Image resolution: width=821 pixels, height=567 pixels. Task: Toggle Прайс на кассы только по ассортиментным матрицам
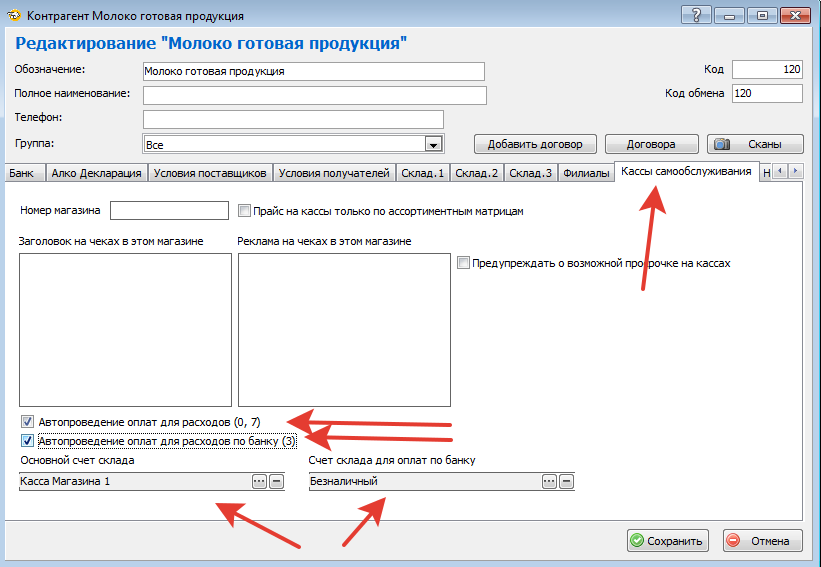(245, 211)
